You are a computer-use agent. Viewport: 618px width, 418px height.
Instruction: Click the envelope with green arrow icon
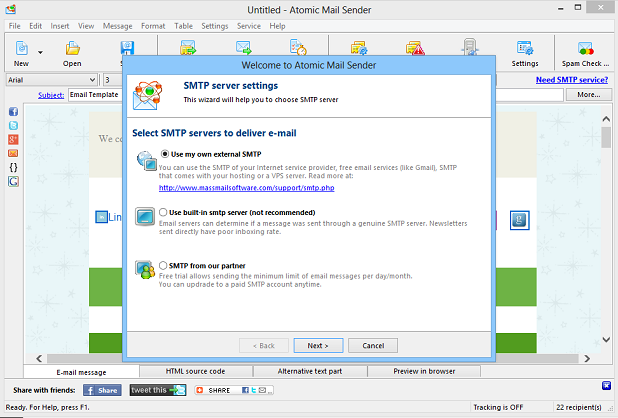click(x=244, y=48)
